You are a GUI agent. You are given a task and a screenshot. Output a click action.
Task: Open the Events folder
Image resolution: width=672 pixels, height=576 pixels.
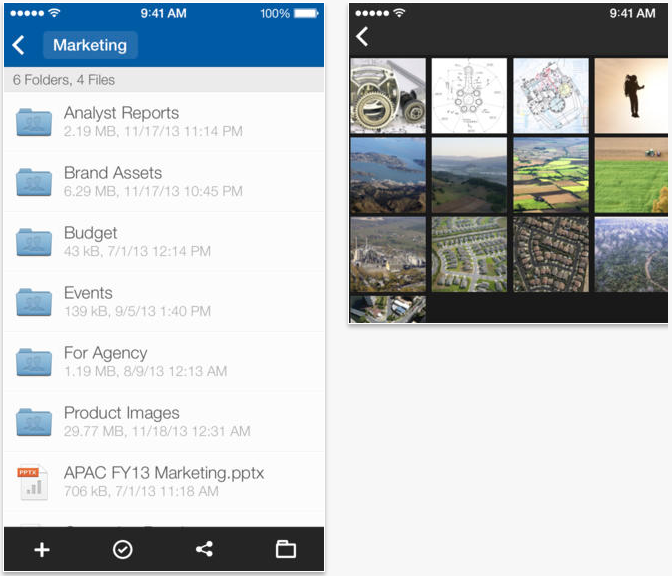[x=88, y=301]
